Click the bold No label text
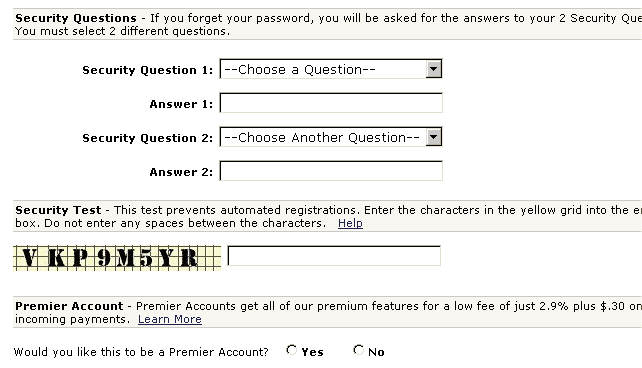The height and width of the screenshot is (368, 642). (x=376, y=352)
